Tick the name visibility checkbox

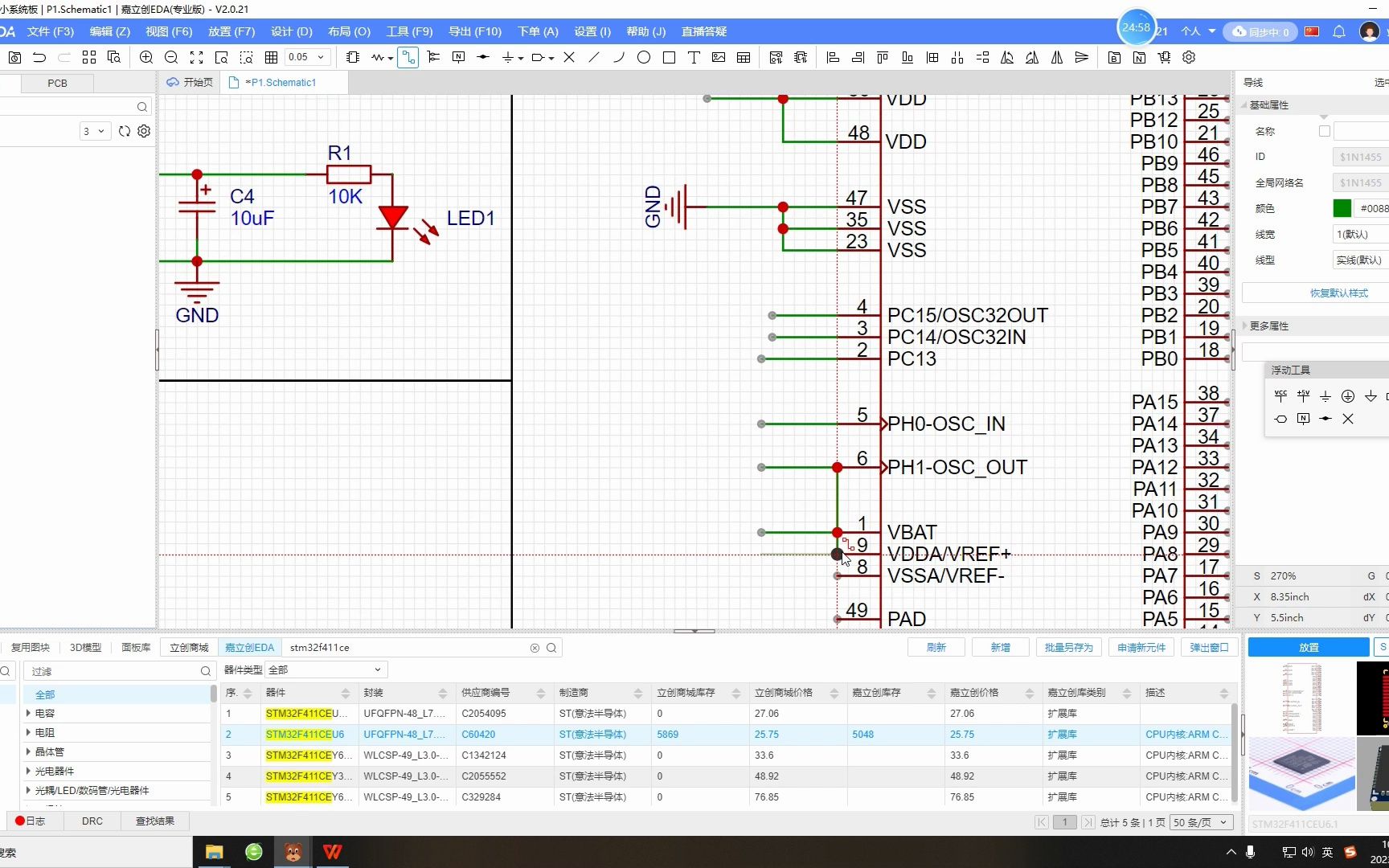point(1325,131)
